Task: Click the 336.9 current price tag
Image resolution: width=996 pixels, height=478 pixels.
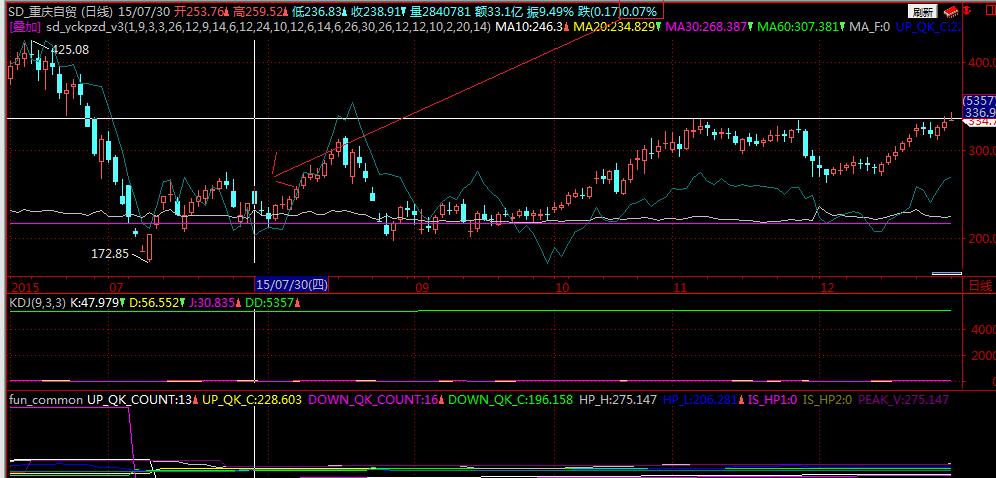Action: 978,113
